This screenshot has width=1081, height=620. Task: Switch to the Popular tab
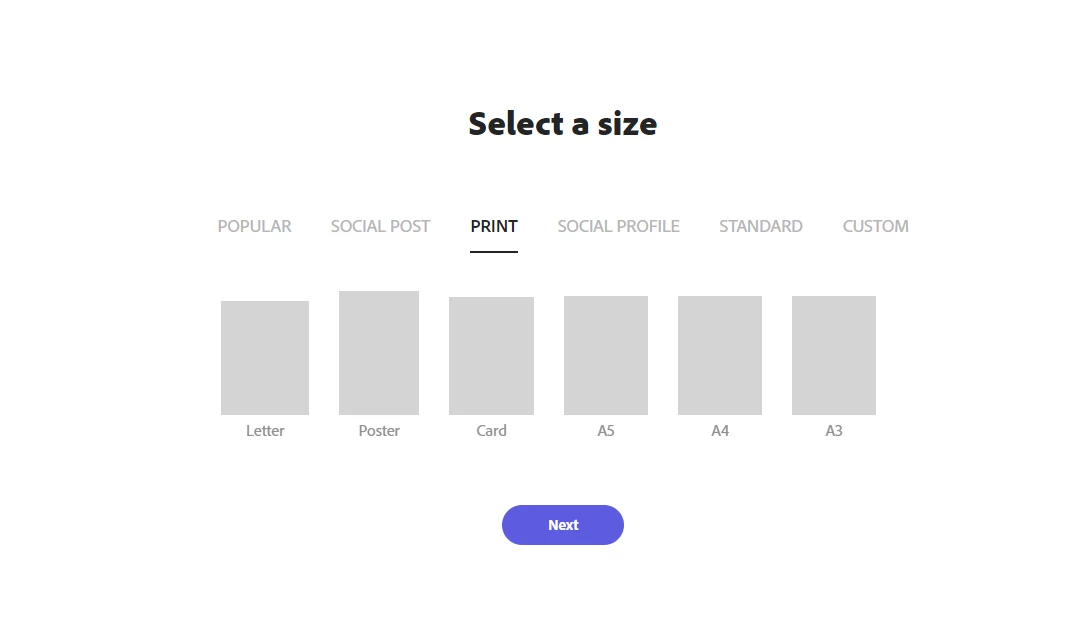(254, 226)
